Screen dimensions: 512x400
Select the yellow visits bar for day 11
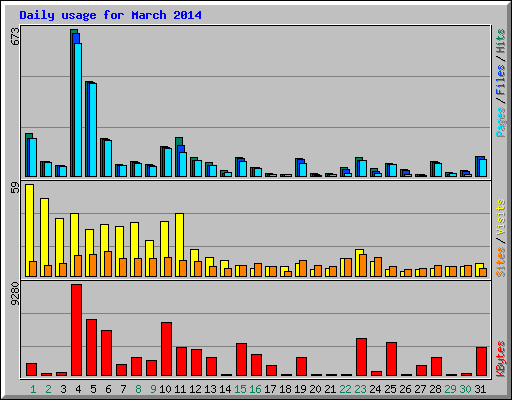click(179, 245)
